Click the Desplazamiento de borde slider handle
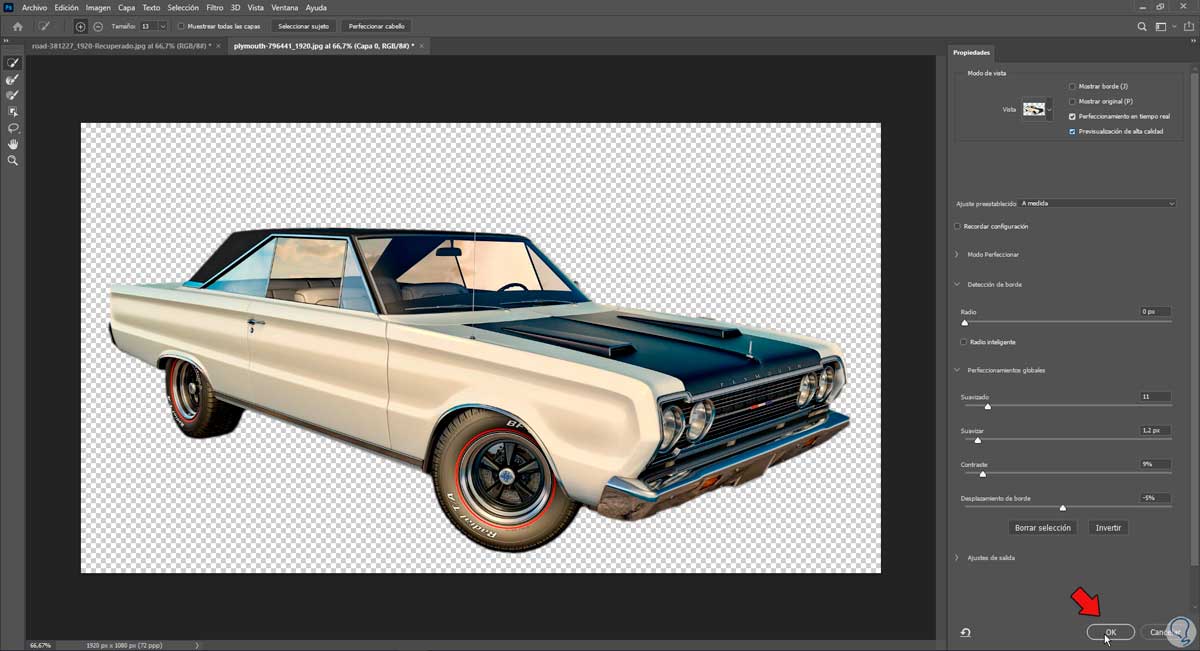1200x651 pixels. click(1063, 508)
